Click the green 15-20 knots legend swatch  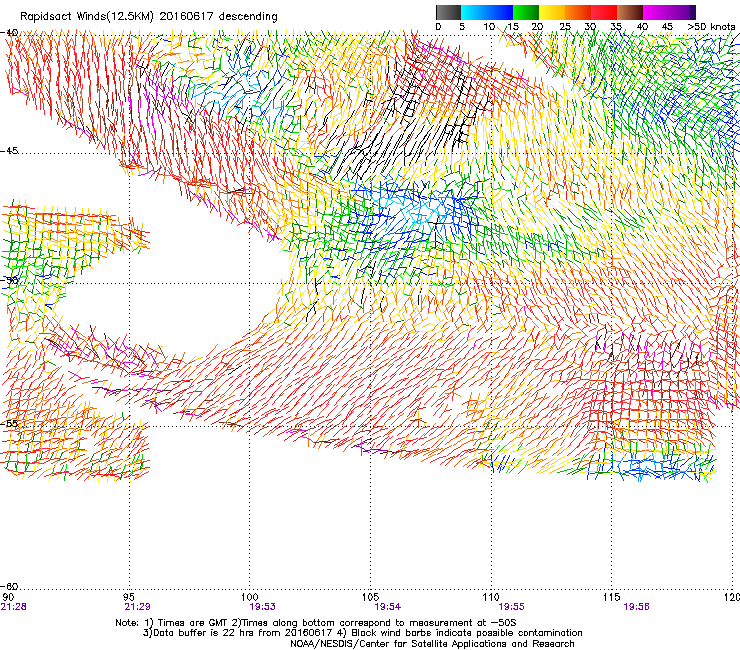click(526, 12)
